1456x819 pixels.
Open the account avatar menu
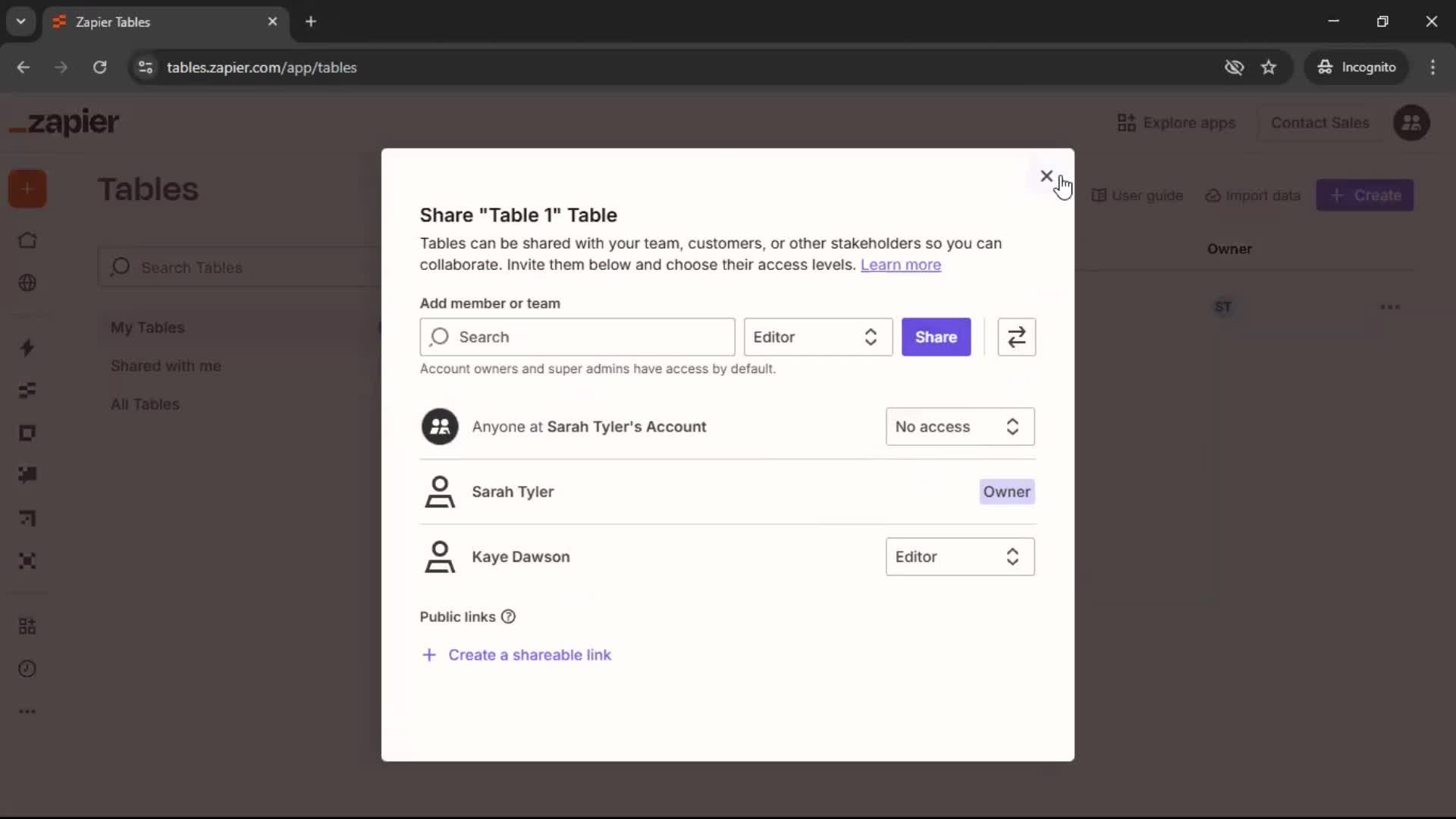1411,123
